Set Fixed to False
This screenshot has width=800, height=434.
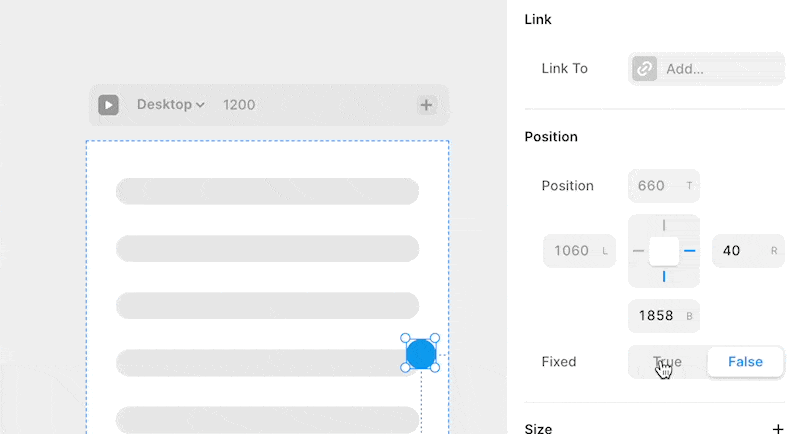(745, 362)
